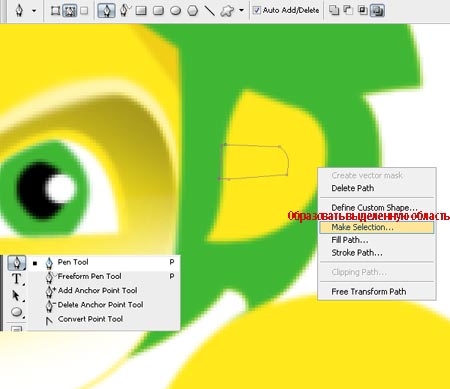Click Add to path area icon
This screenshot has width=450, height=389.
334,10
